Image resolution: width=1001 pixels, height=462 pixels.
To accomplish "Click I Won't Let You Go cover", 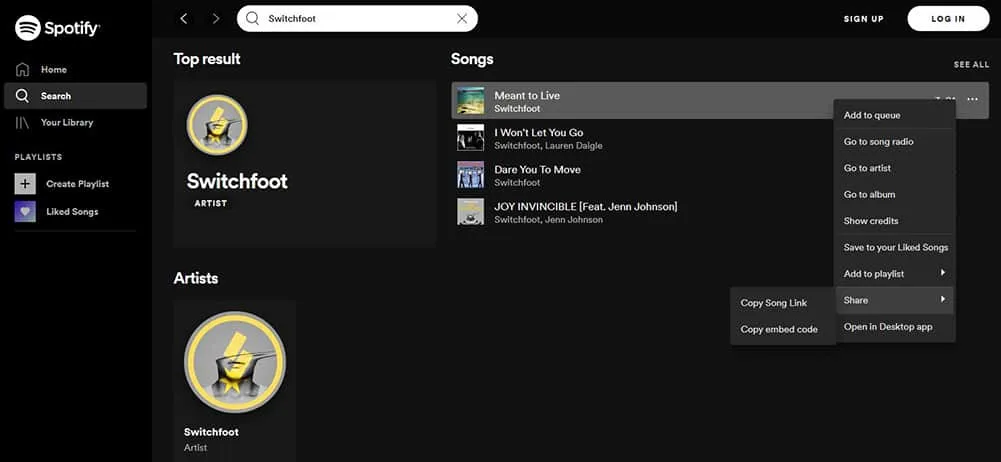I will (470, 138).
